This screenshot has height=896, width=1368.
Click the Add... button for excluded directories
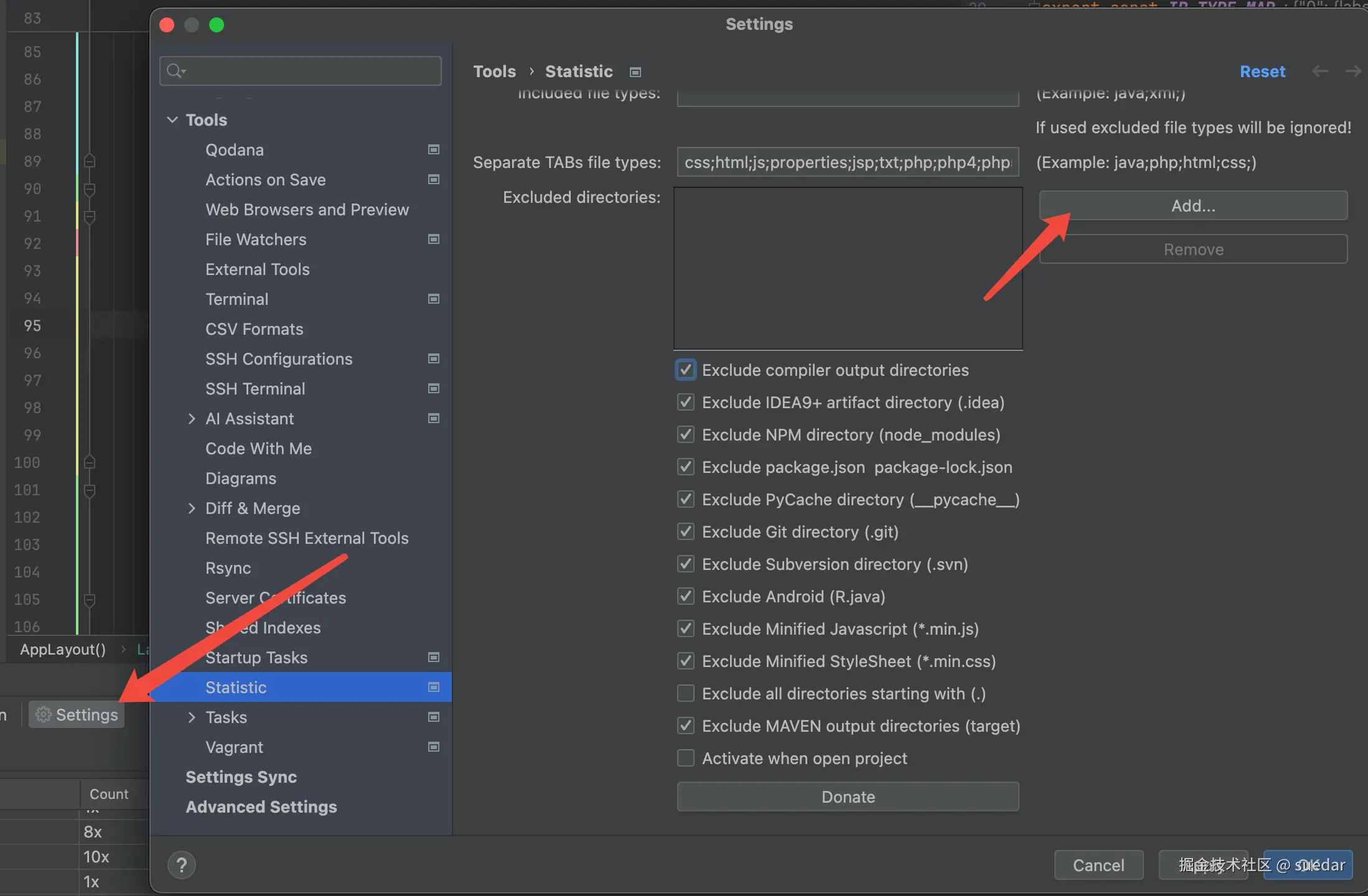coord(1192,206)
